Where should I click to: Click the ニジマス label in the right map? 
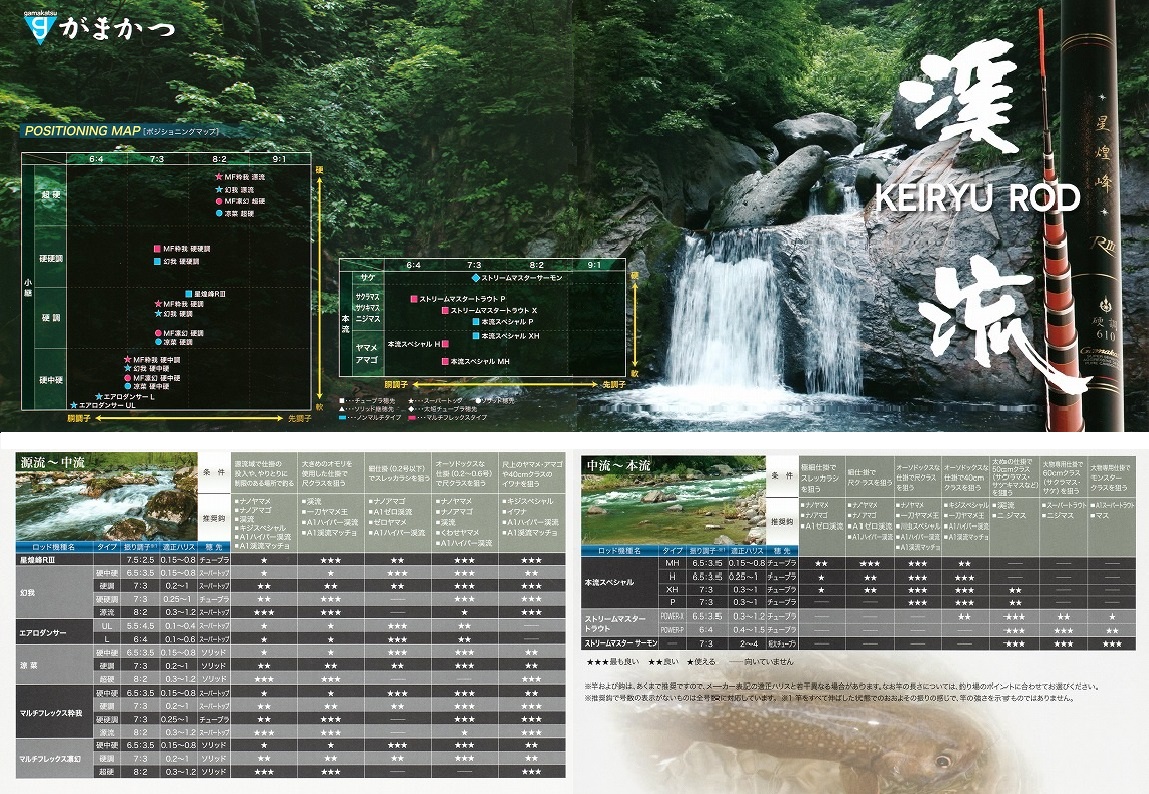coord(368,319)
